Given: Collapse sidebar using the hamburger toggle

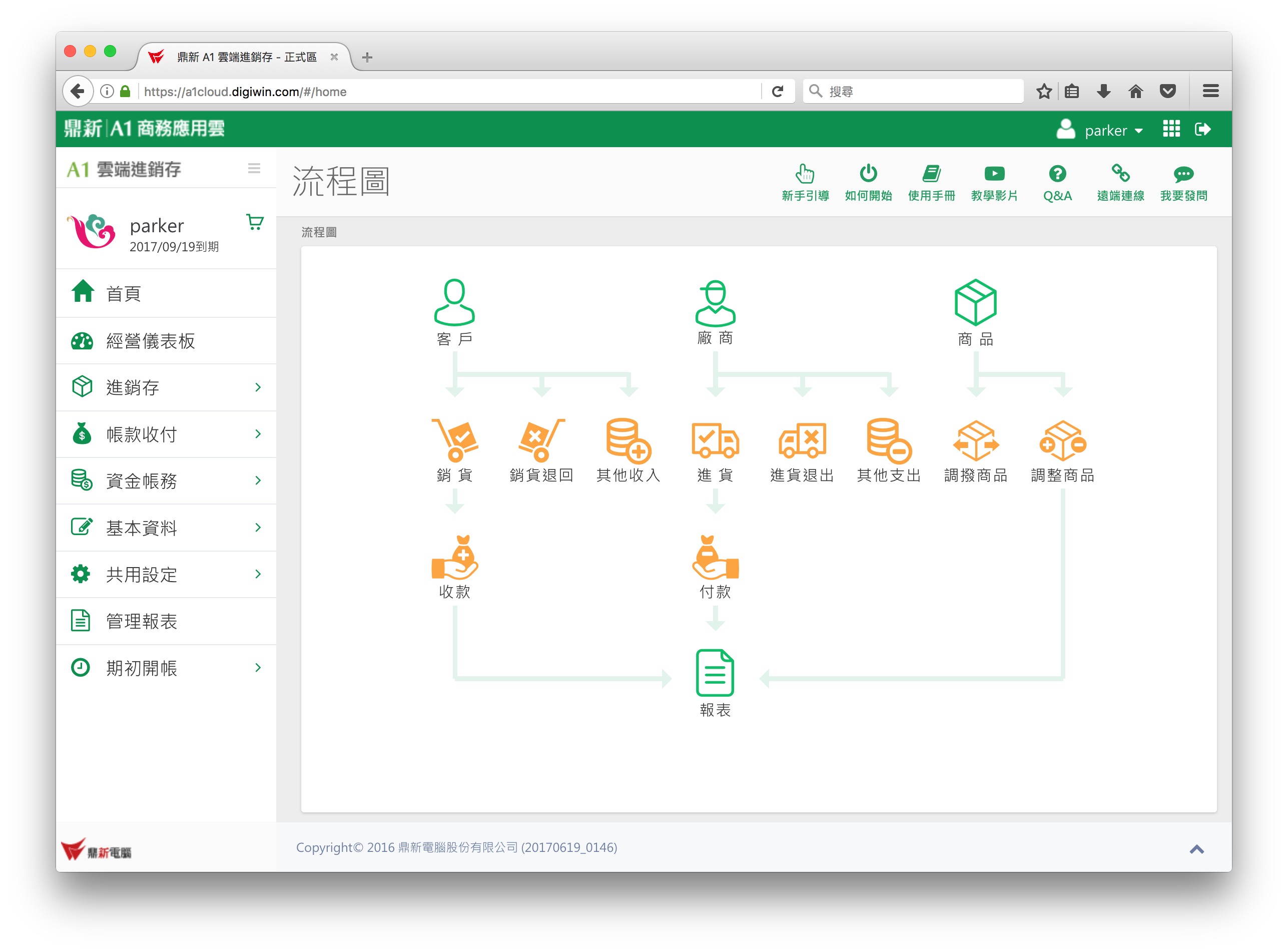Looking at the screenshot, I should point(254,168).
